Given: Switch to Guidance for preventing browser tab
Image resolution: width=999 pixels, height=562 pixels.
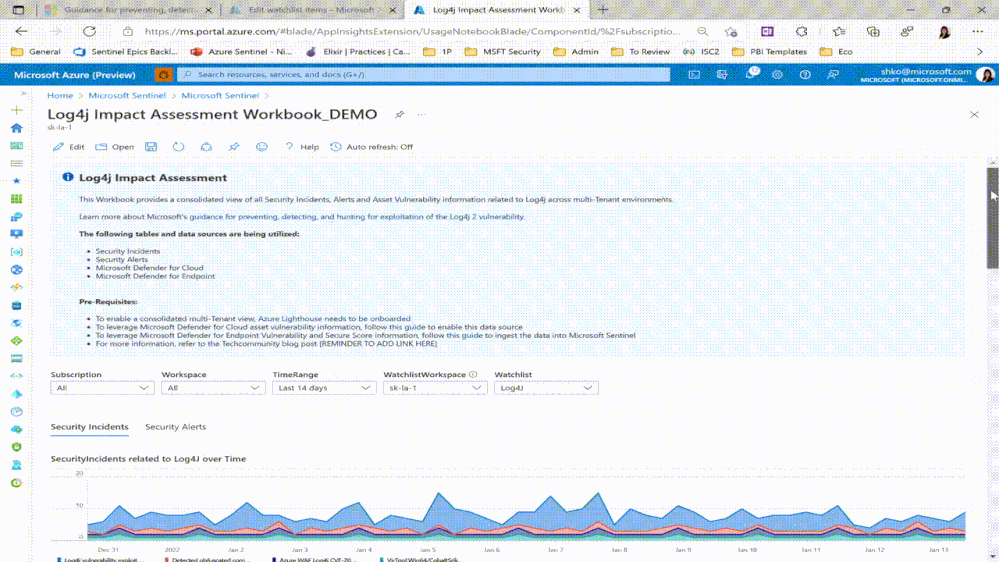Looking at the screenshot, I should tap(129, 10).
